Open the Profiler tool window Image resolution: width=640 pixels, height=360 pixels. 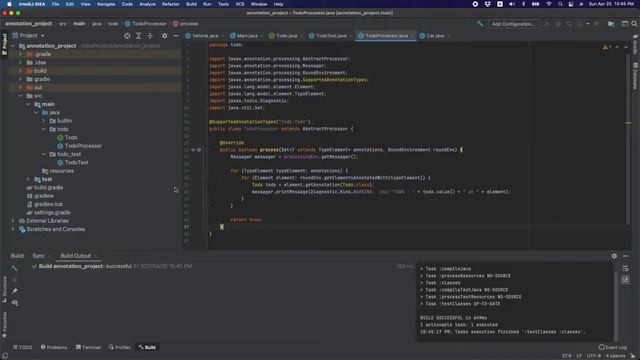(120, 347)
